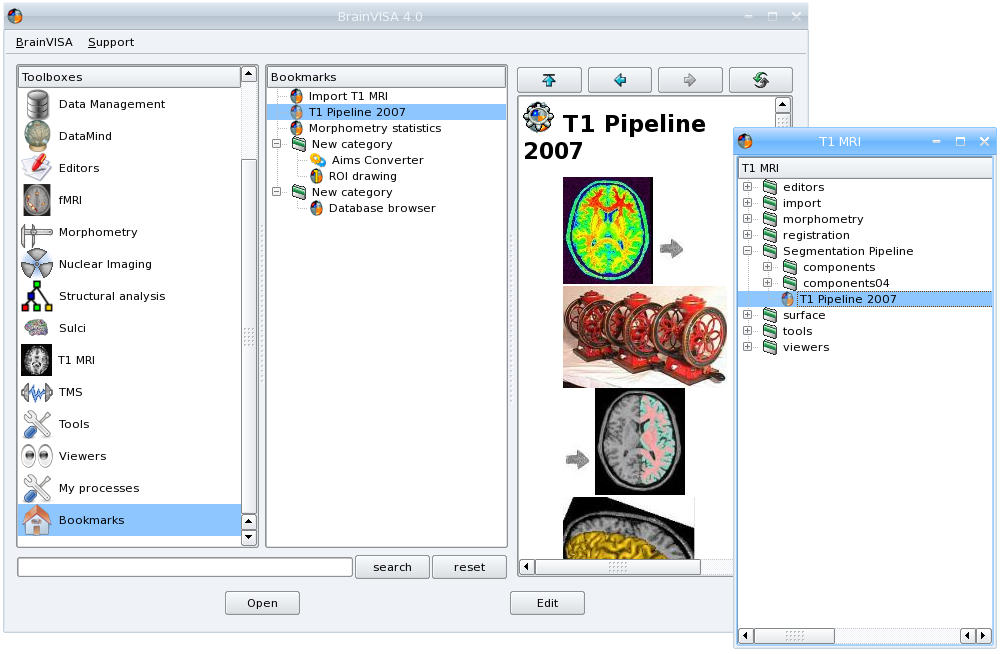Collapse the first New category bookmark folder
This screenshot has width=1004, height=654.
point(278,144)
